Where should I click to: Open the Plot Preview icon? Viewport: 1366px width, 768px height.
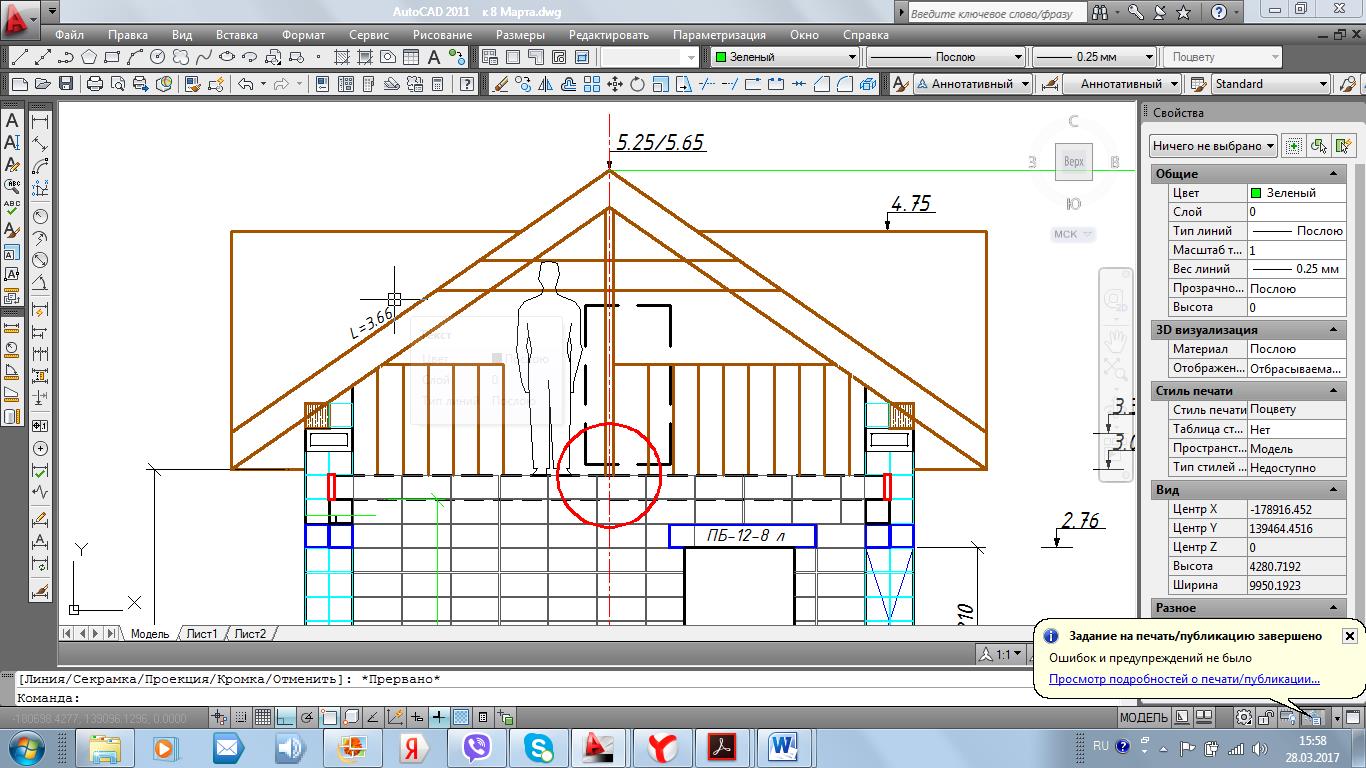pos(118,84)
